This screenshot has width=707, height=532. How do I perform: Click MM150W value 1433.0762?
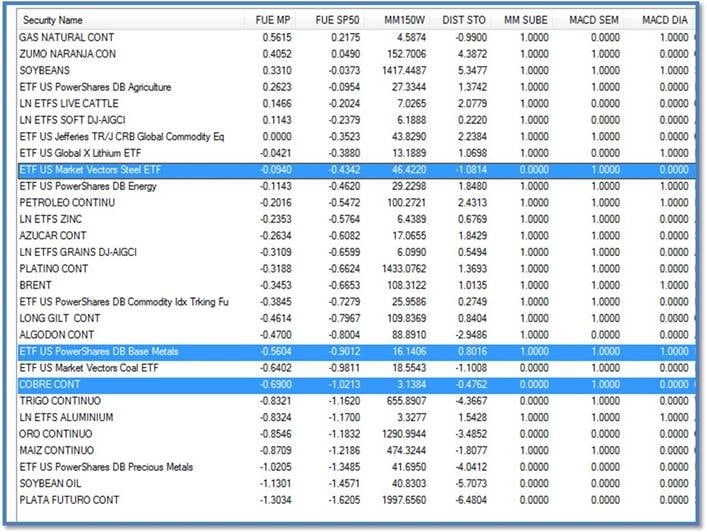click(x=404, y=269)
